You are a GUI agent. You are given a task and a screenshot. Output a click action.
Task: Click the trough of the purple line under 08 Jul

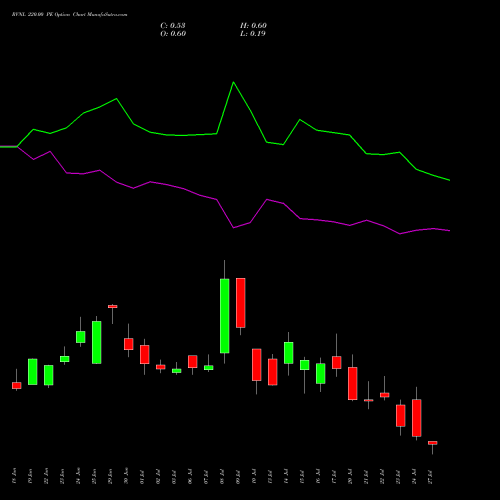click(x=233, y=228)
